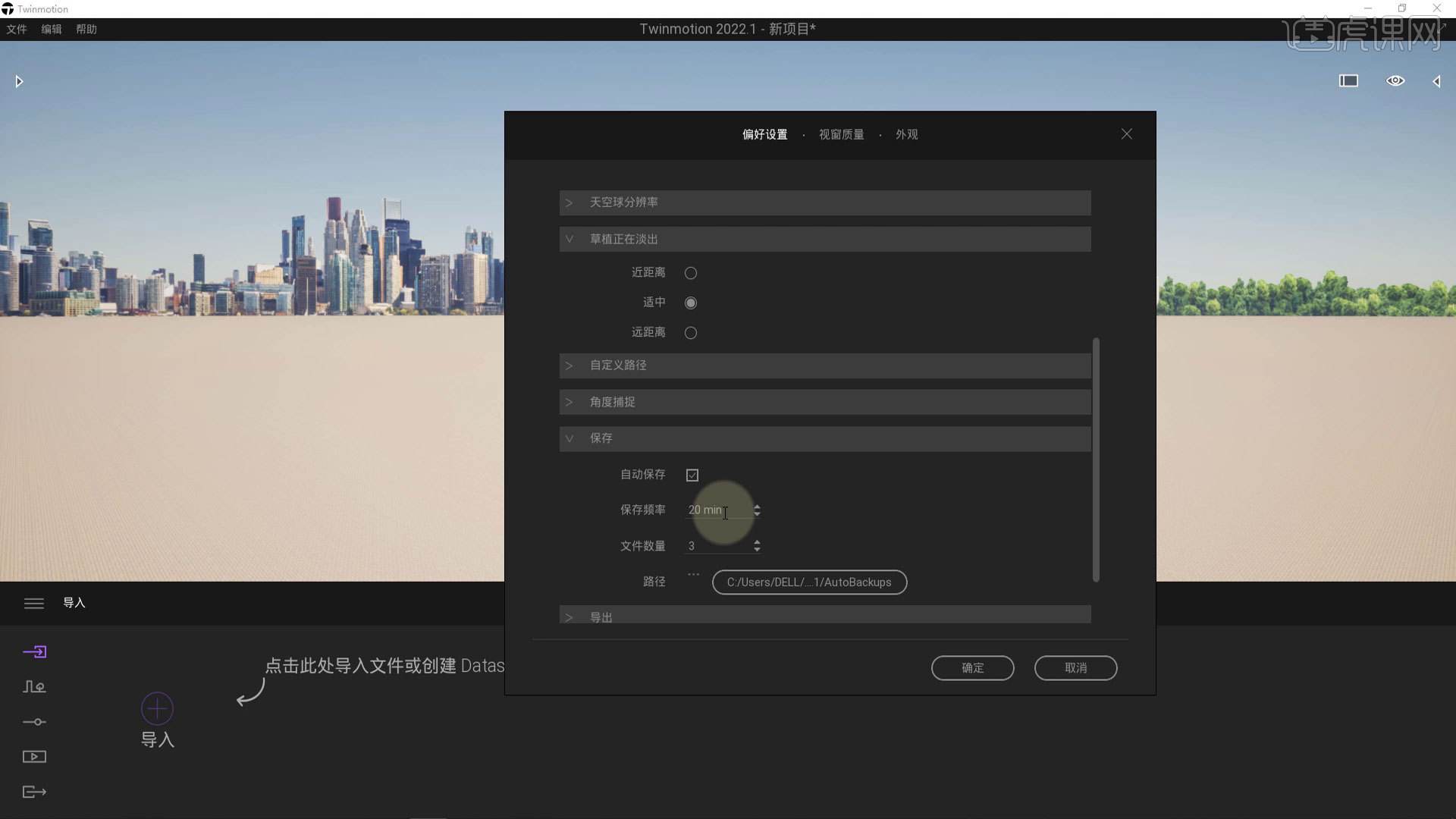The image size is (1456, 819).
Task: Open the 文件 menu
Action: [17, 30]
